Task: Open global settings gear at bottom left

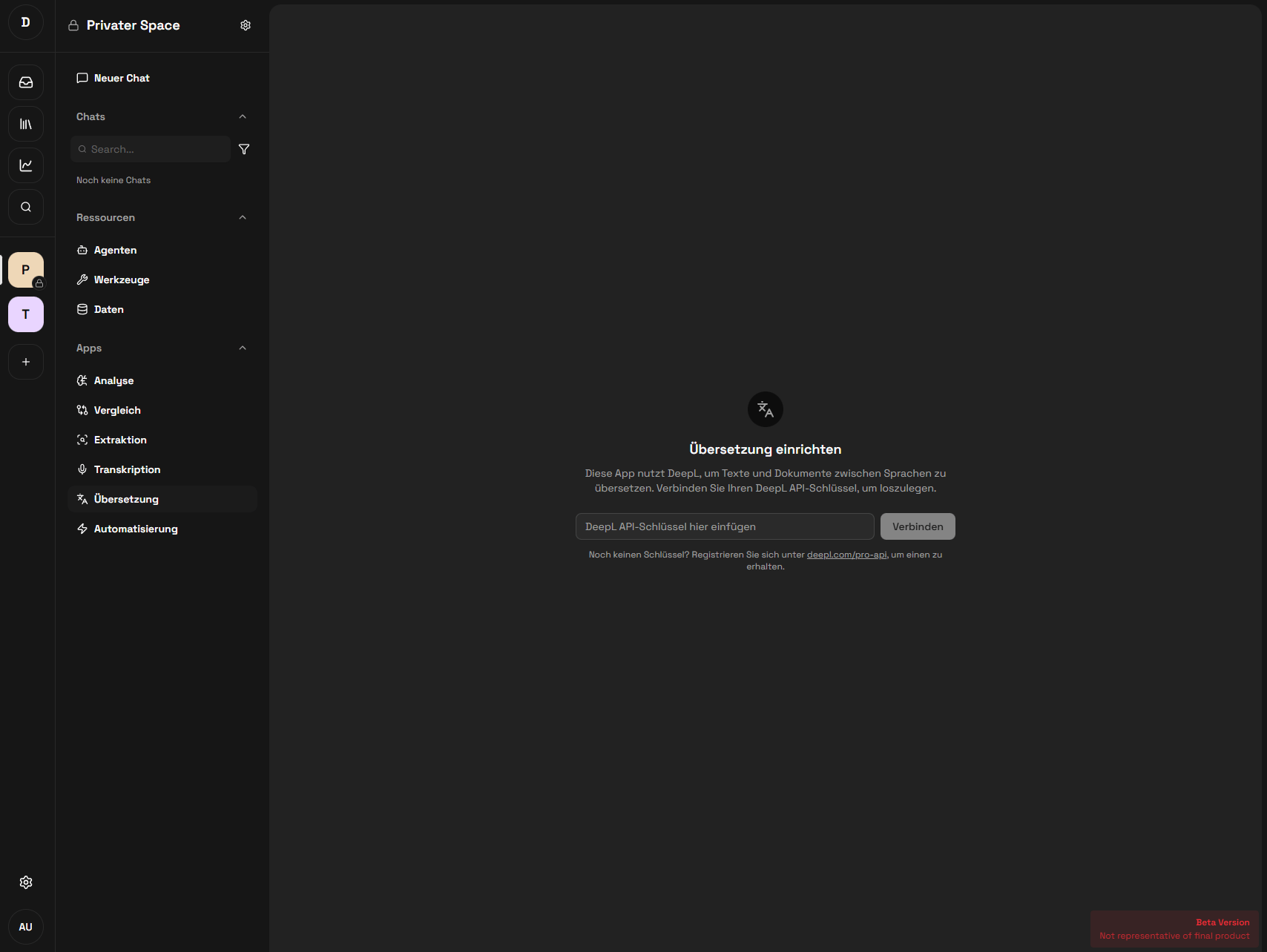Action: pyautogui.click(x=26, y=882)
